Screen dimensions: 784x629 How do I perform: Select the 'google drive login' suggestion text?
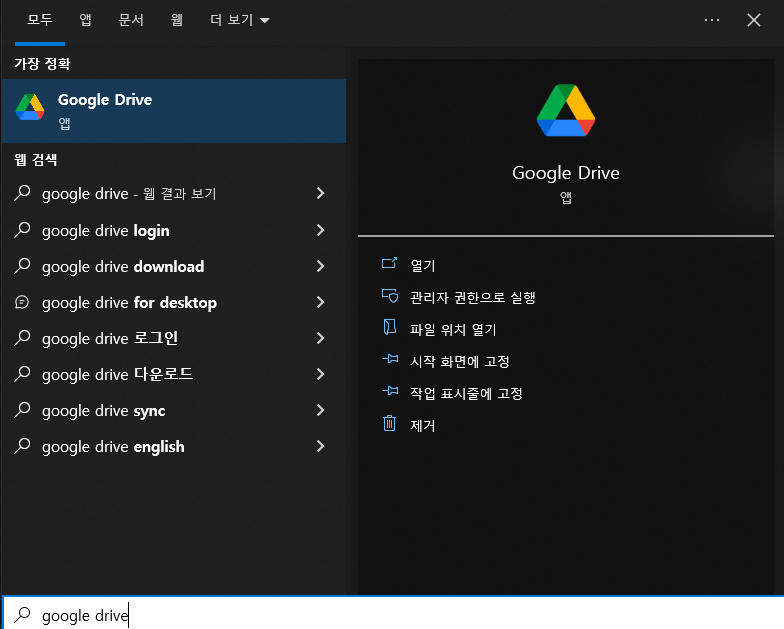pos(106,230)
